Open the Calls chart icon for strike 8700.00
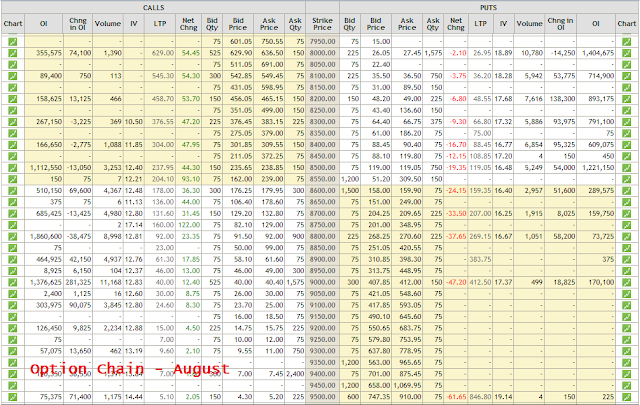Image resolution: width=640 pixels, height=405 pixels. coord(13,214)
